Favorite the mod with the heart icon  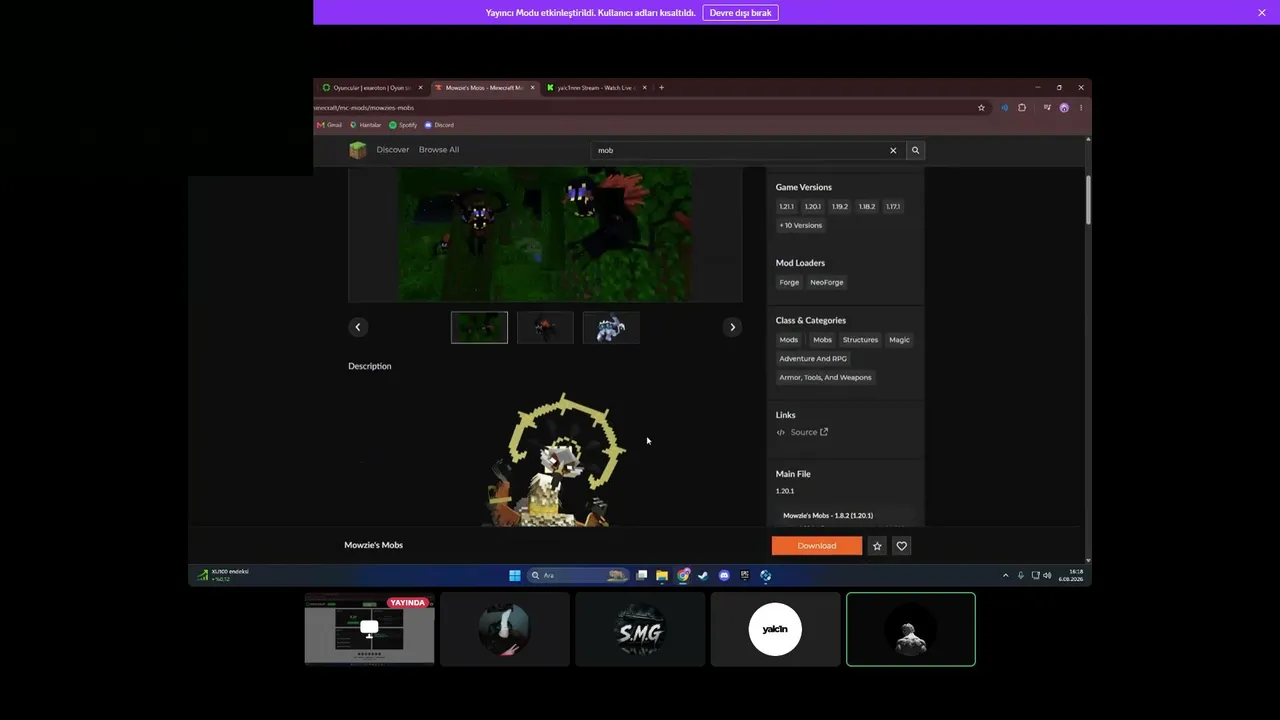coord(902,546)
